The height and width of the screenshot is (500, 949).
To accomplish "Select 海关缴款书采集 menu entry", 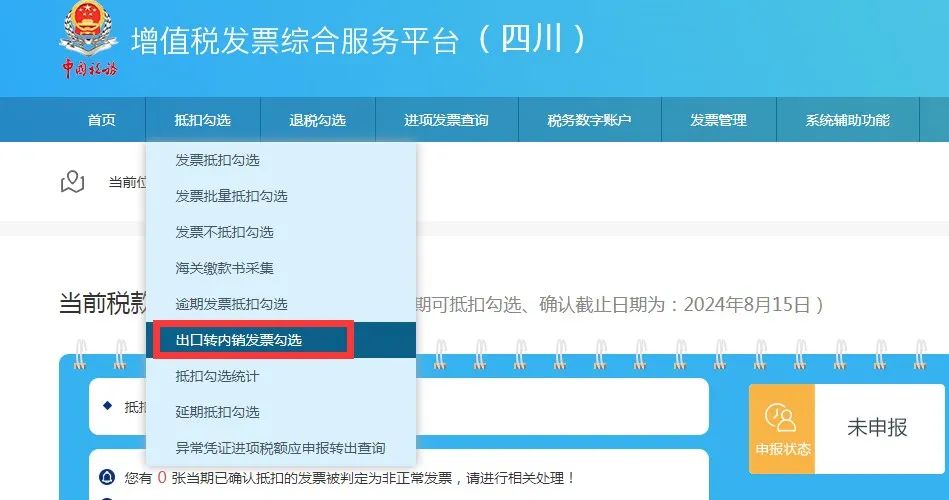I will coord(224,268).
